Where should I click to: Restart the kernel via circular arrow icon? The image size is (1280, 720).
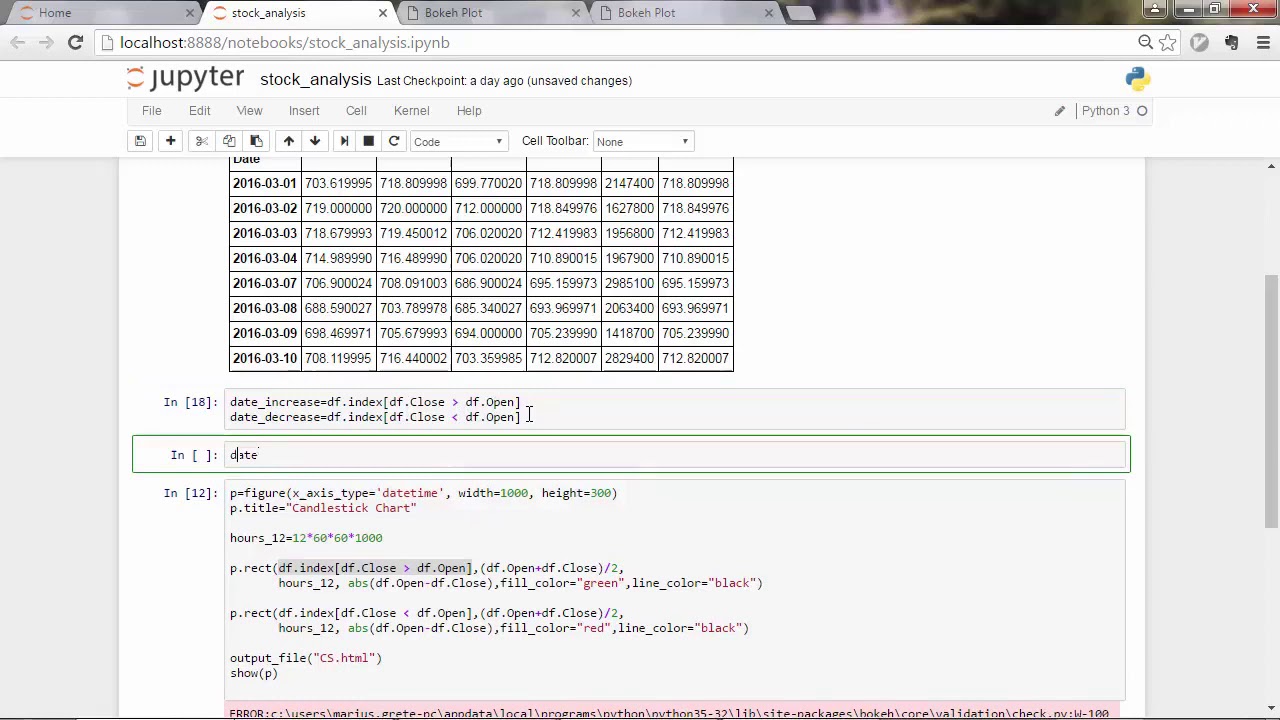pyautogui.click(x=394, y=141)
